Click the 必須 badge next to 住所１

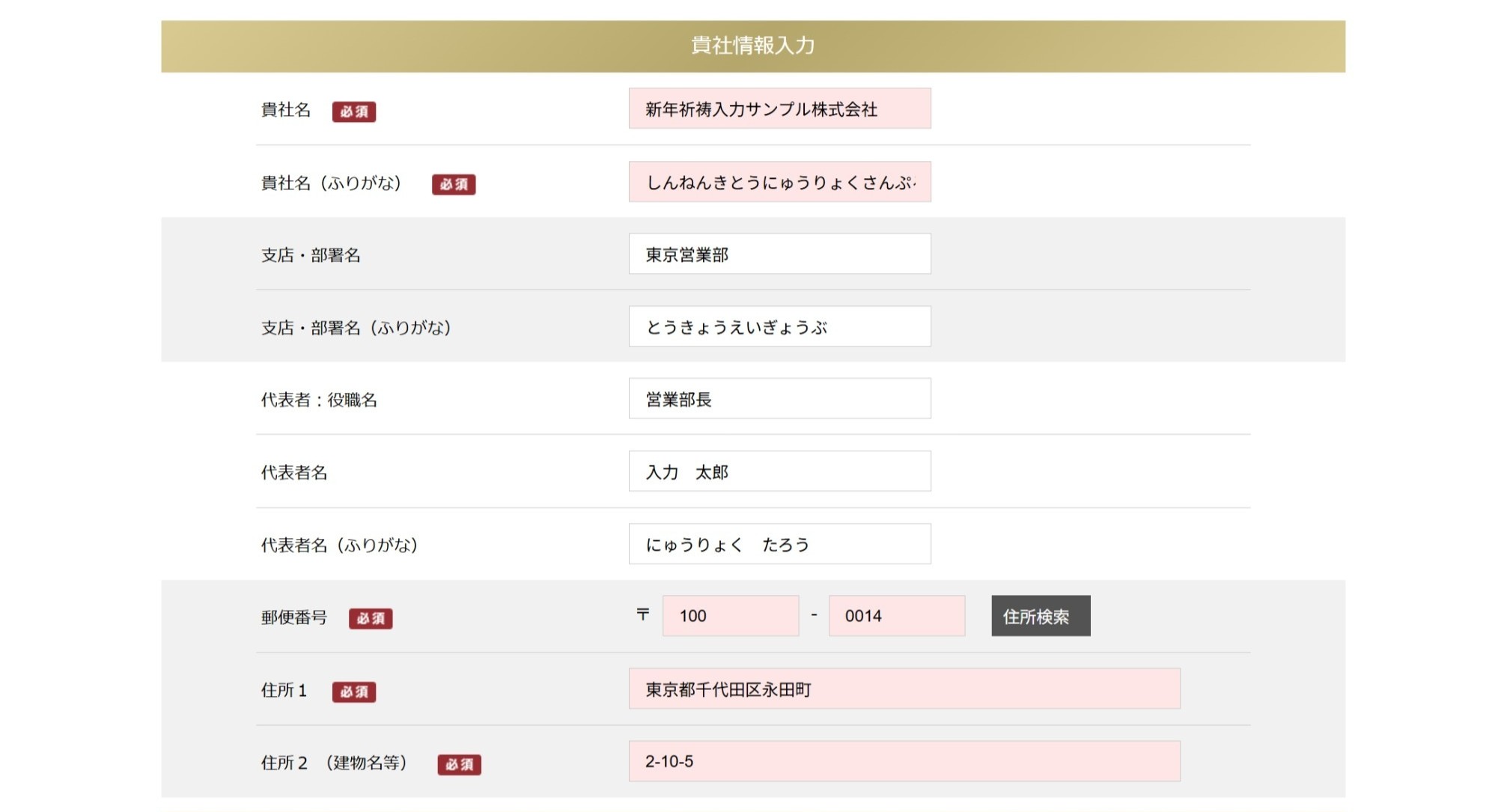(354, 692)
